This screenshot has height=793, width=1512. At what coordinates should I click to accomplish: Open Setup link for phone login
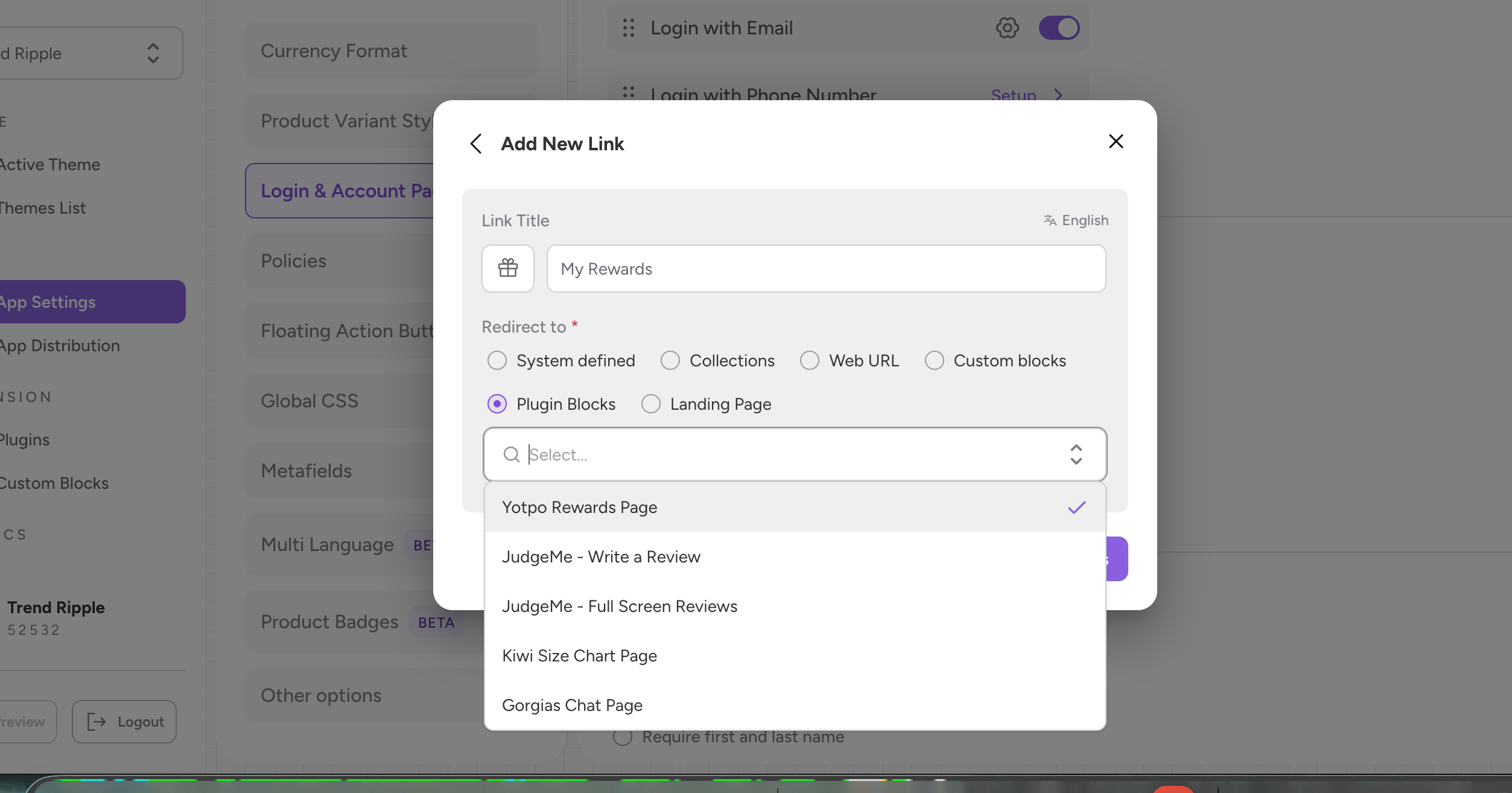(1014, 95)
